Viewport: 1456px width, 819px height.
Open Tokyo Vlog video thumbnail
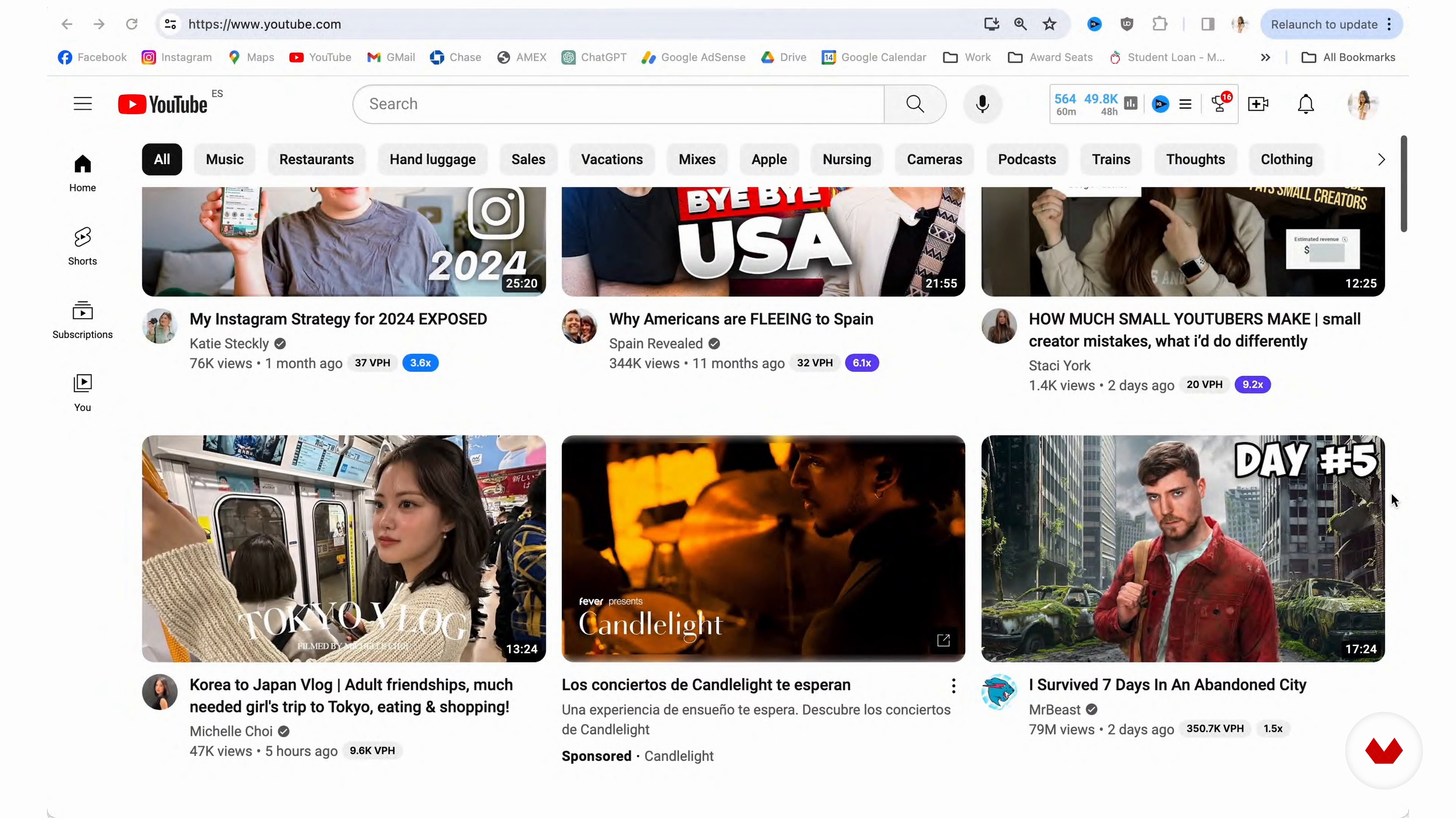click(344, 548)
